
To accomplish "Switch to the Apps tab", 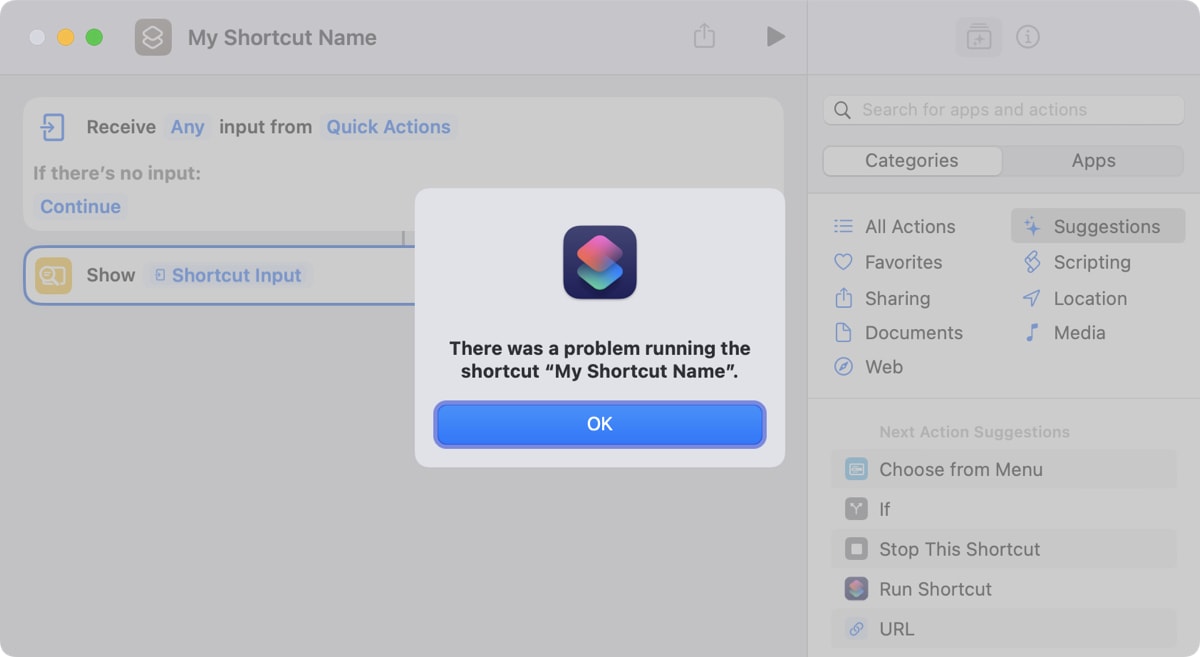I will coord(1093,160).
